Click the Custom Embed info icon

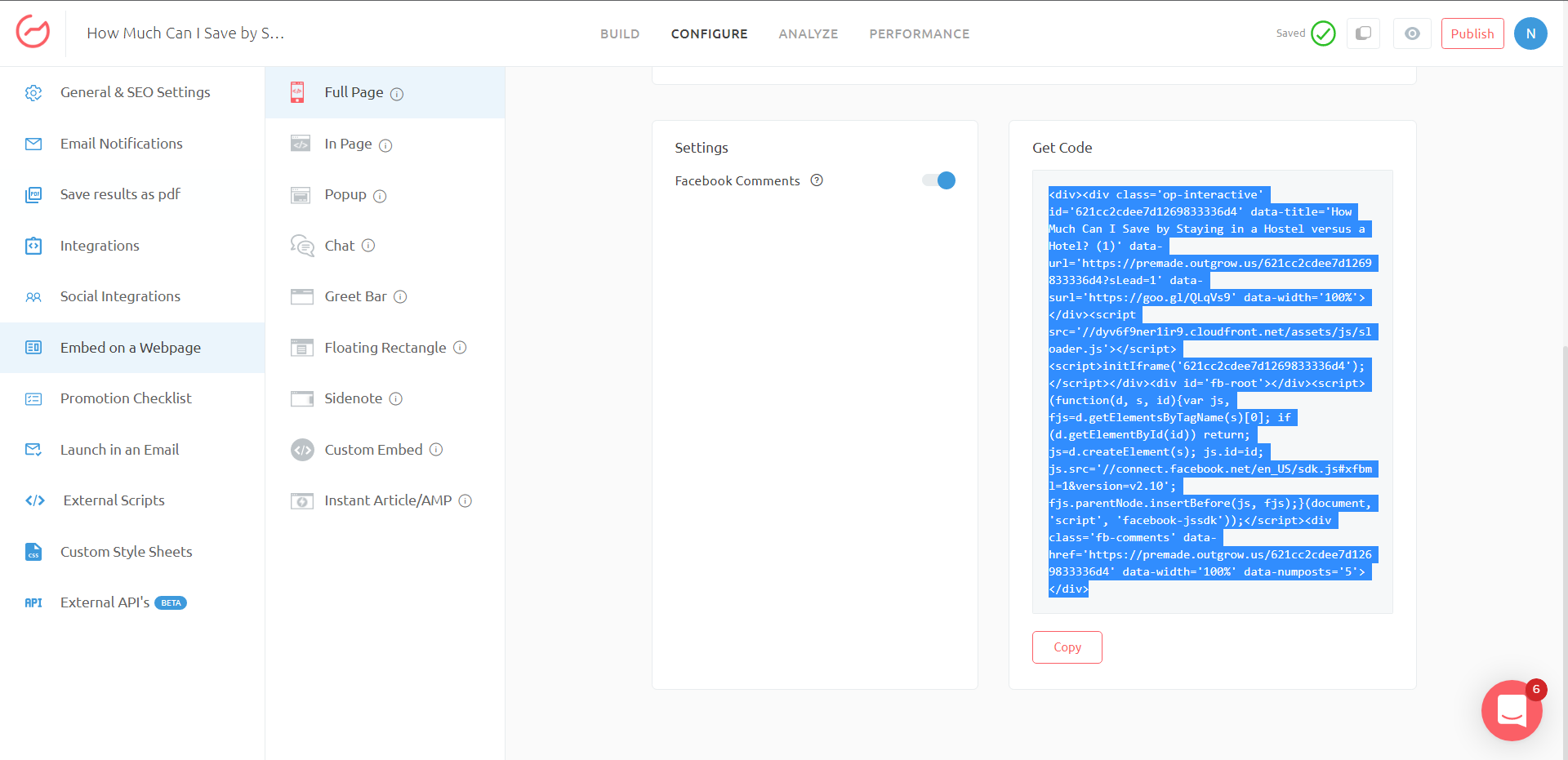pos(436,450)
